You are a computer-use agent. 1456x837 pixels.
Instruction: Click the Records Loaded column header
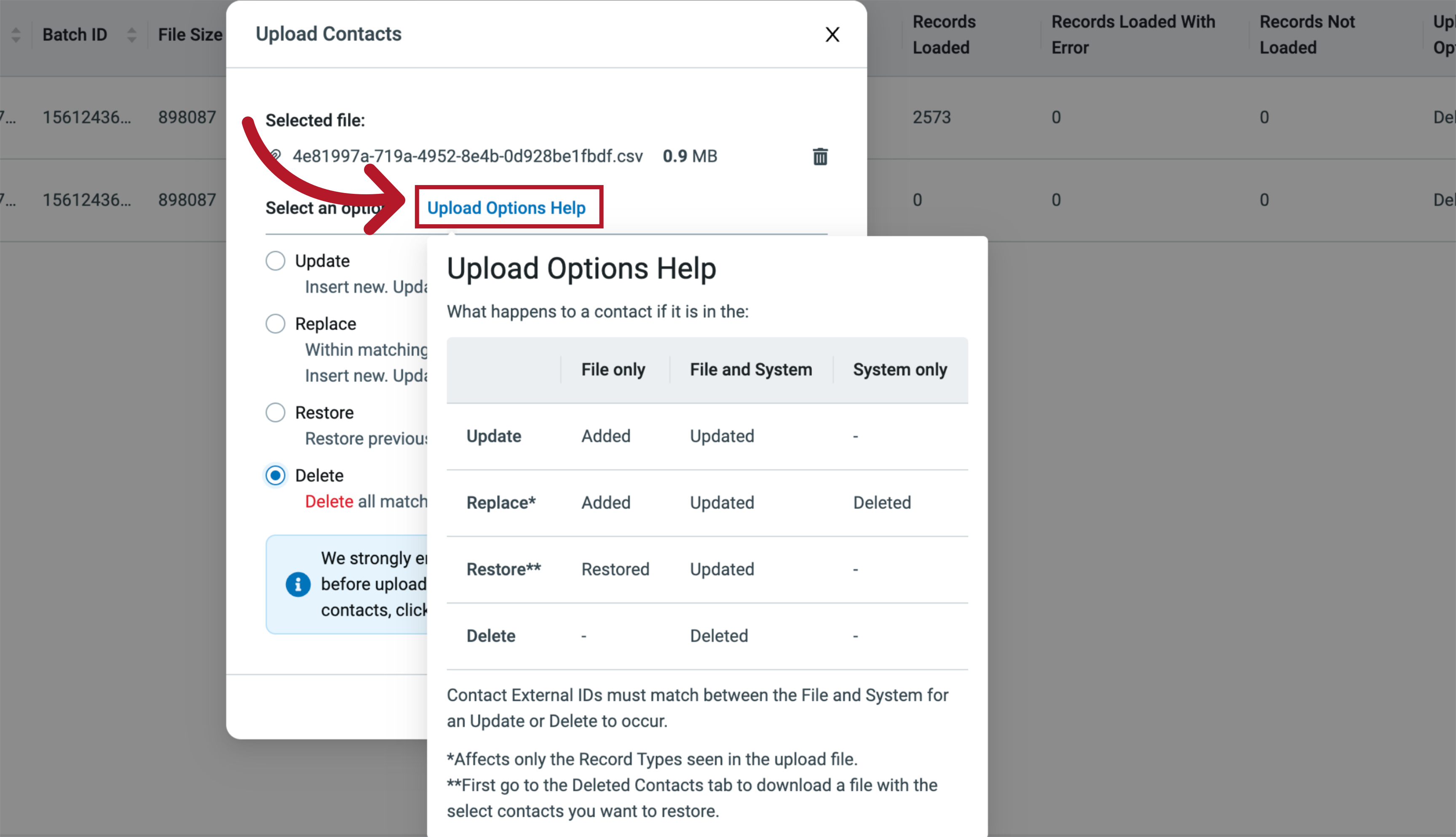[943, 34]
